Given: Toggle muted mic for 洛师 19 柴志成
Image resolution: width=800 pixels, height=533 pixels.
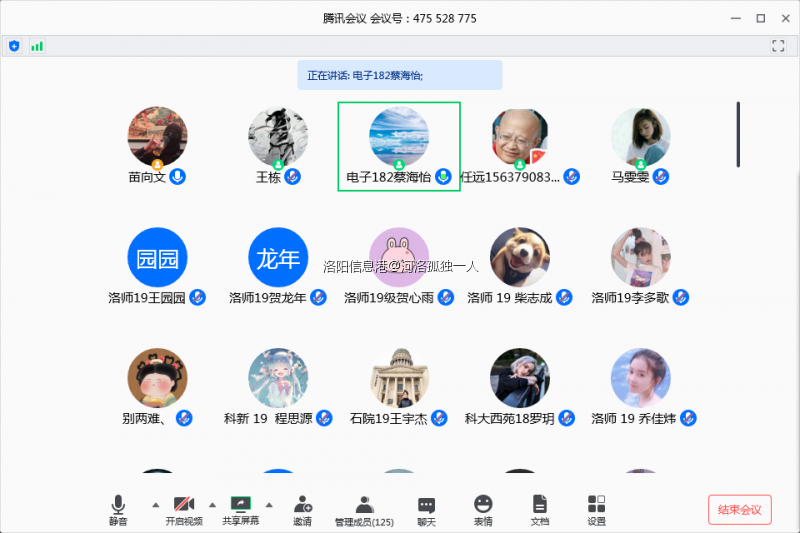Looking at the screenshot, I should tap(564, 297).
